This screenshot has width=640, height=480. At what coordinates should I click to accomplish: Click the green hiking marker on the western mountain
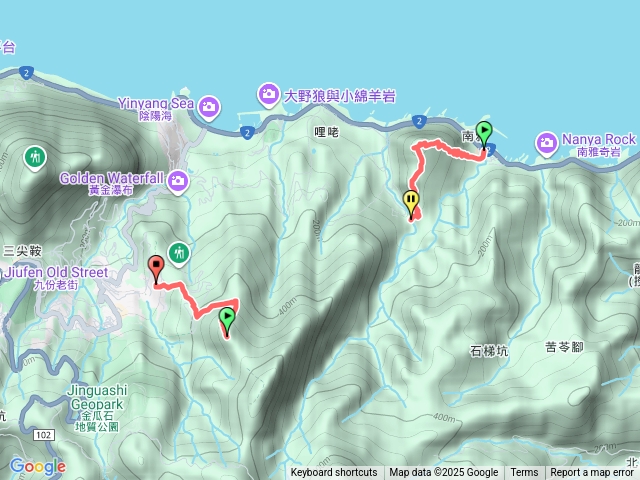pos(35,158)
